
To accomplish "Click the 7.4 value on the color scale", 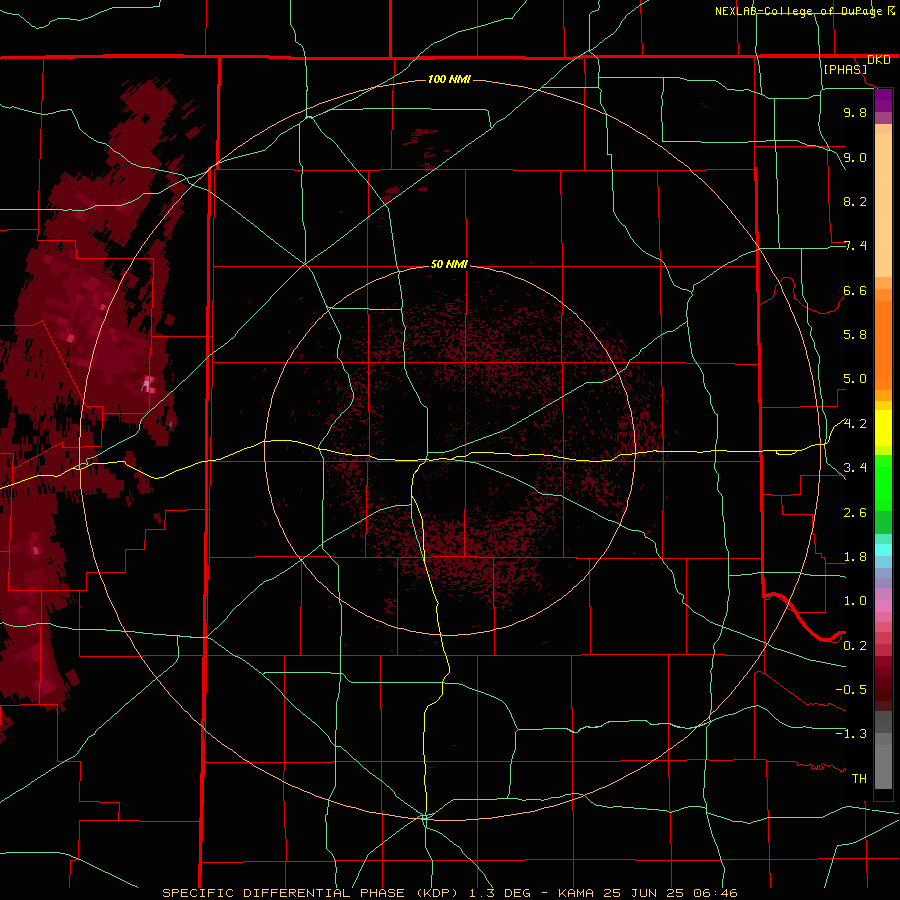I will tap(855, 246).
